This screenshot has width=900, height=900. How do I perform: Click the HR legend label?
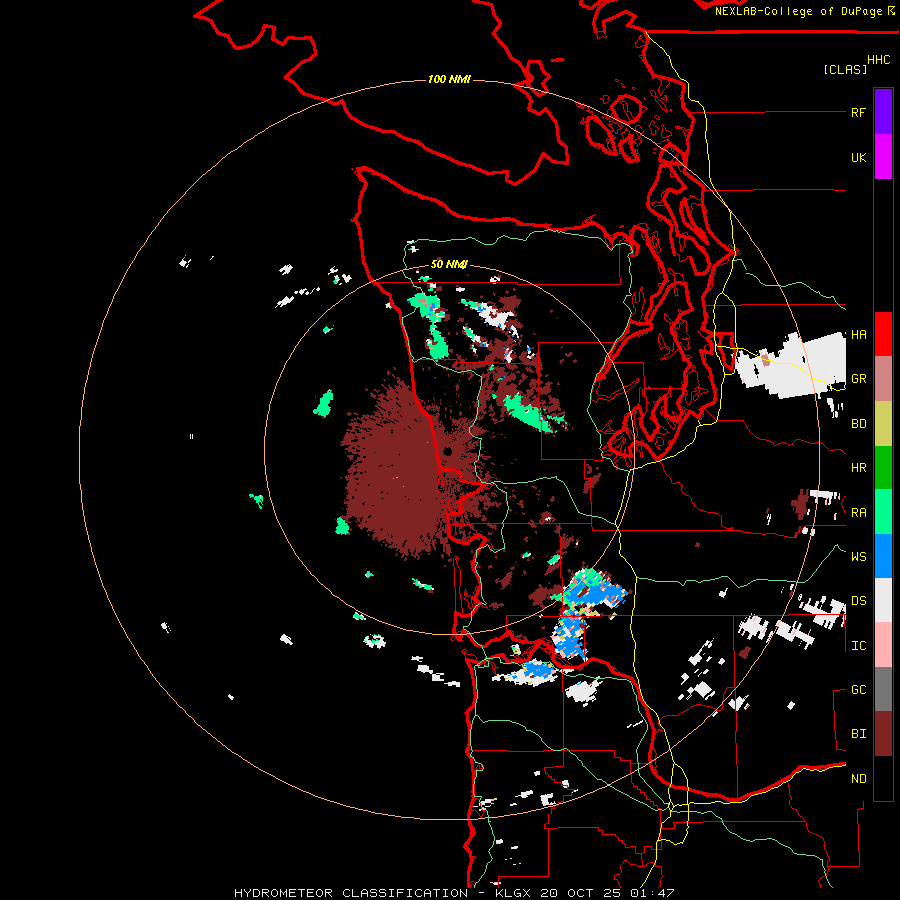[x=858, y=468]
